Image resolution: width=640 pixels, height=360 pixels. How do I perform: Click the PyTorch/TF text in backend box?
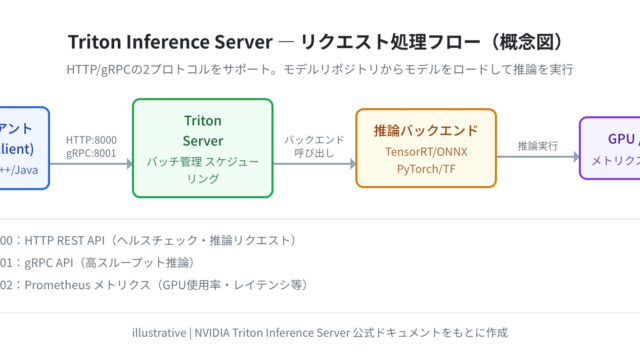click(x=426, y=169)
